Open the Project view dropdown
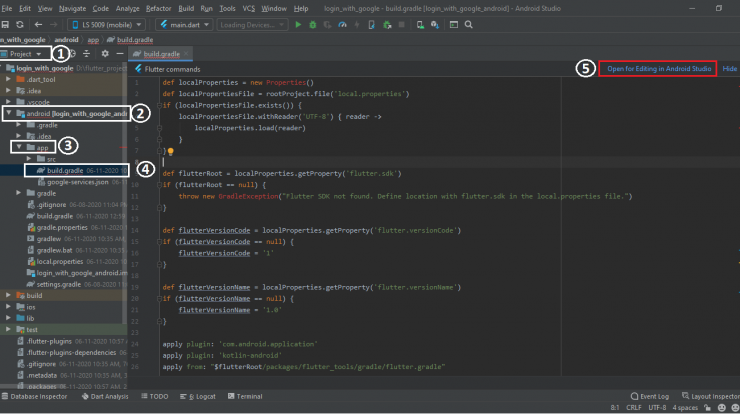 [x=25, y=54]
